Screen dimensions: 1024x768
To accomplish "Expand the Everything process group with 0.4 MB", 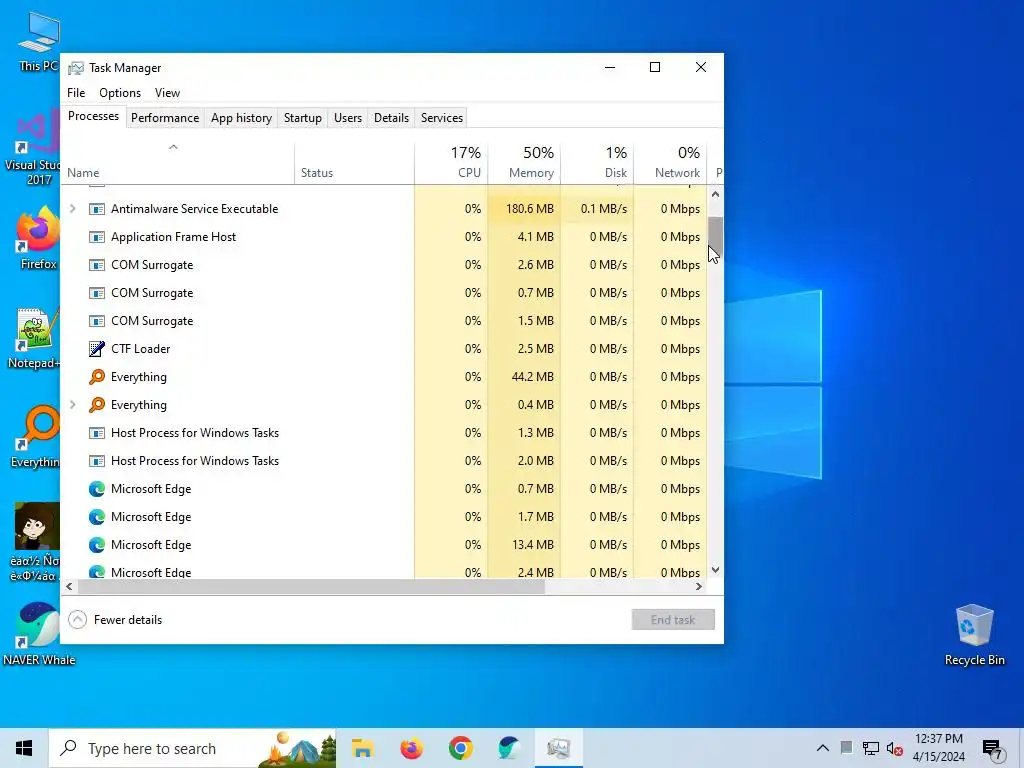I will point(72,405).
